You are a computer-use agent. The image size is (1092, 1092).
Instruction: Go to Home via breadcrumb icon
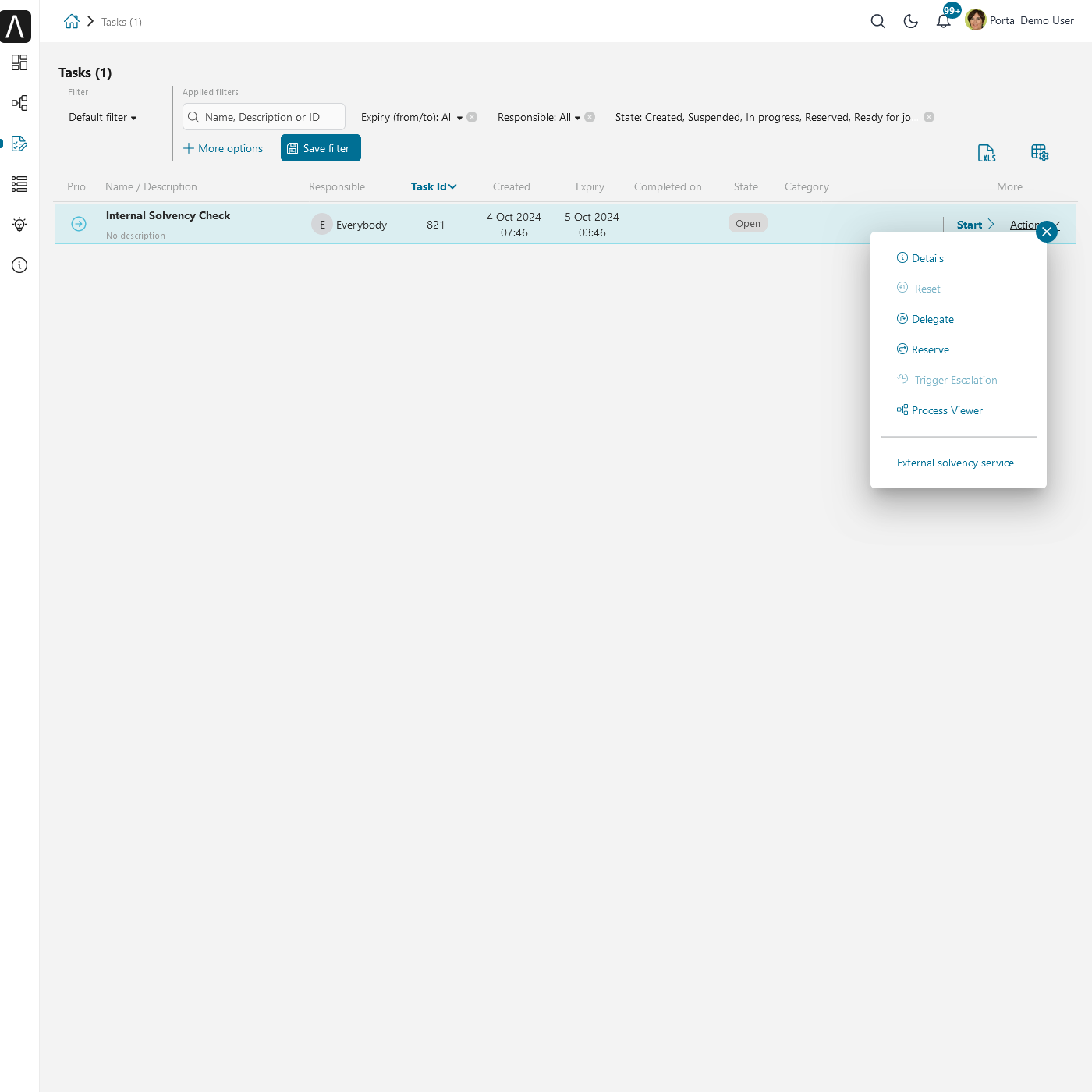[x=72, y=21]
